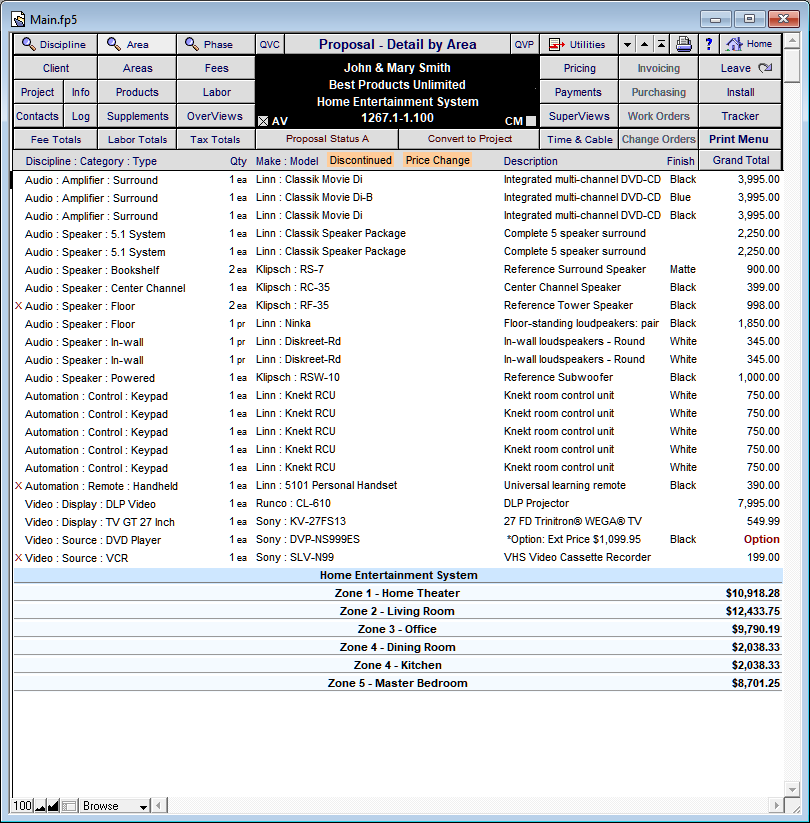The image size is (810, 823).
Task: Switch to the Areas tab
Action: coord(137,68)
